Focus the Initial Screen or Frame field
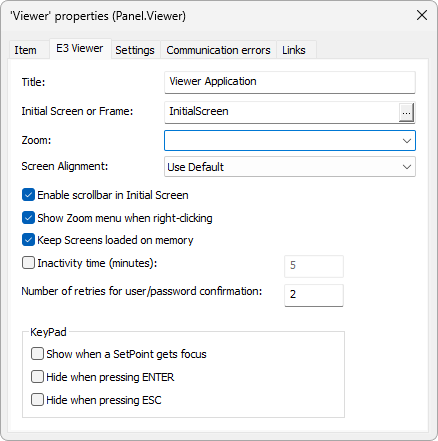The image size is (438, 441). click(x=282, y=112)
